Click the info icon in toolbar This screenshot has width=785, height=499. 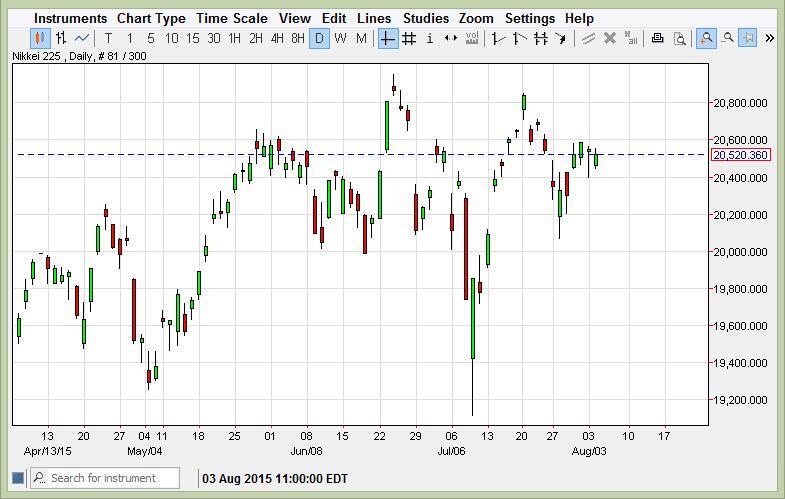pyautogui.click(x=430, y=38)
